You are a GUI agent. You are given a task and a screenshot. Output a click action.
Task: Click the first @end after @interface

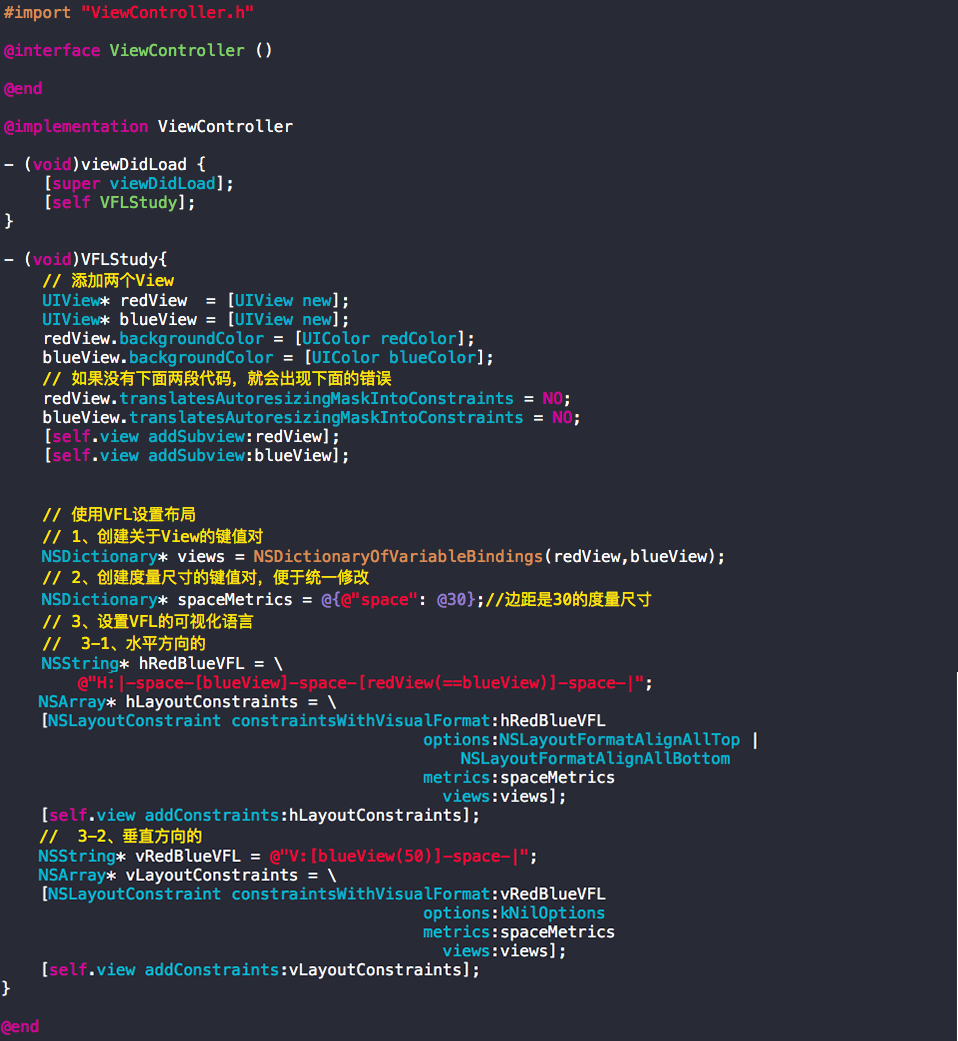point(23,88)
